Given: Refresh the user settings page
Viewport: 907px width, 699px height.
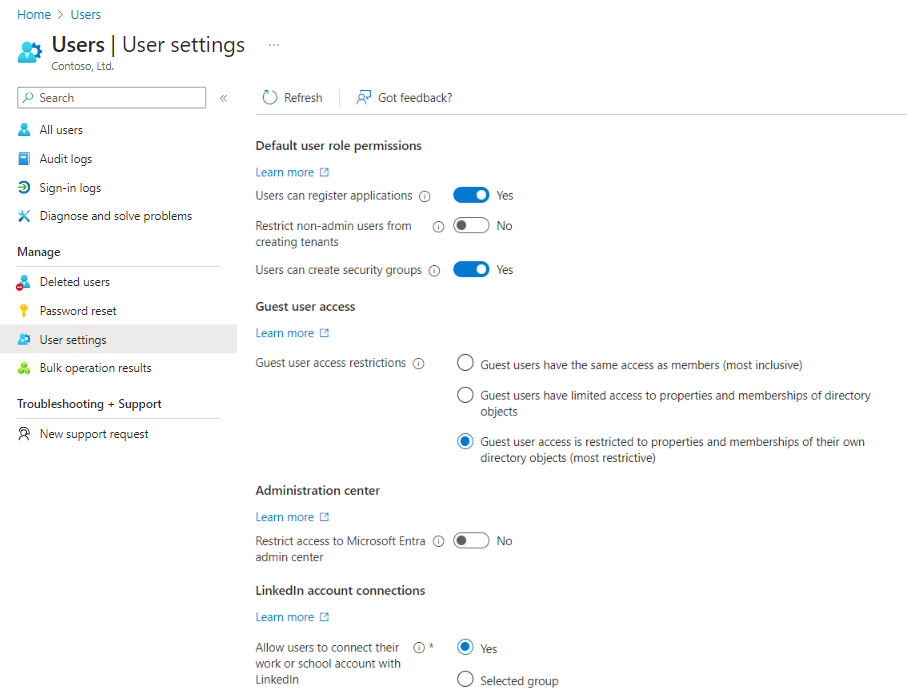Looking at the screenshot, I should click(x=292, y=97).
